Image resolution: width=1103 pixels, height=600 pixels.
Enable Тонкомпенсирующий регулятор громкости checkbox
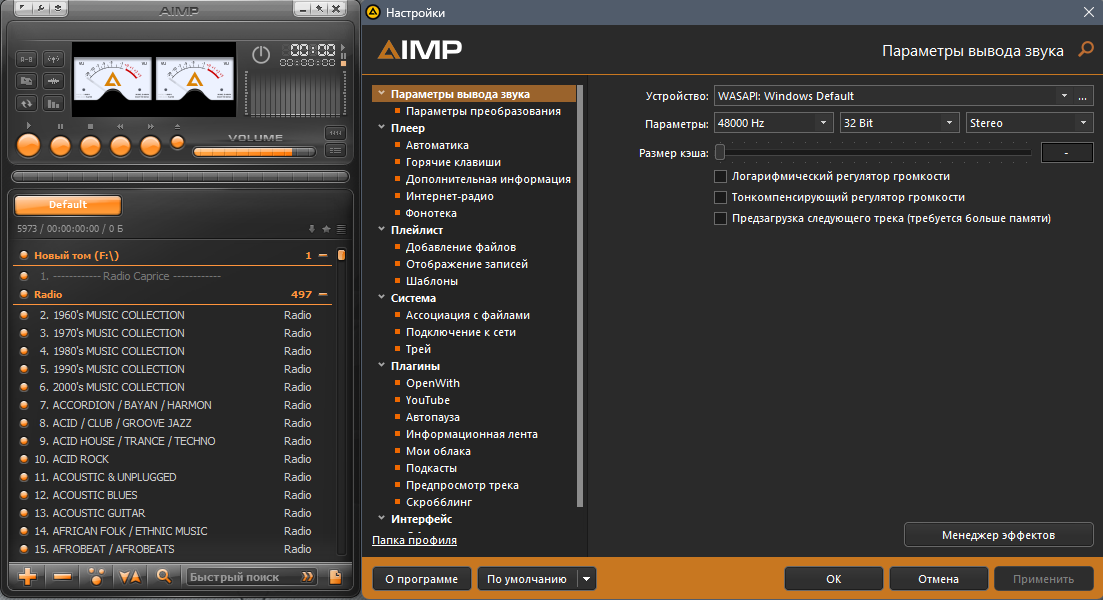720,198
